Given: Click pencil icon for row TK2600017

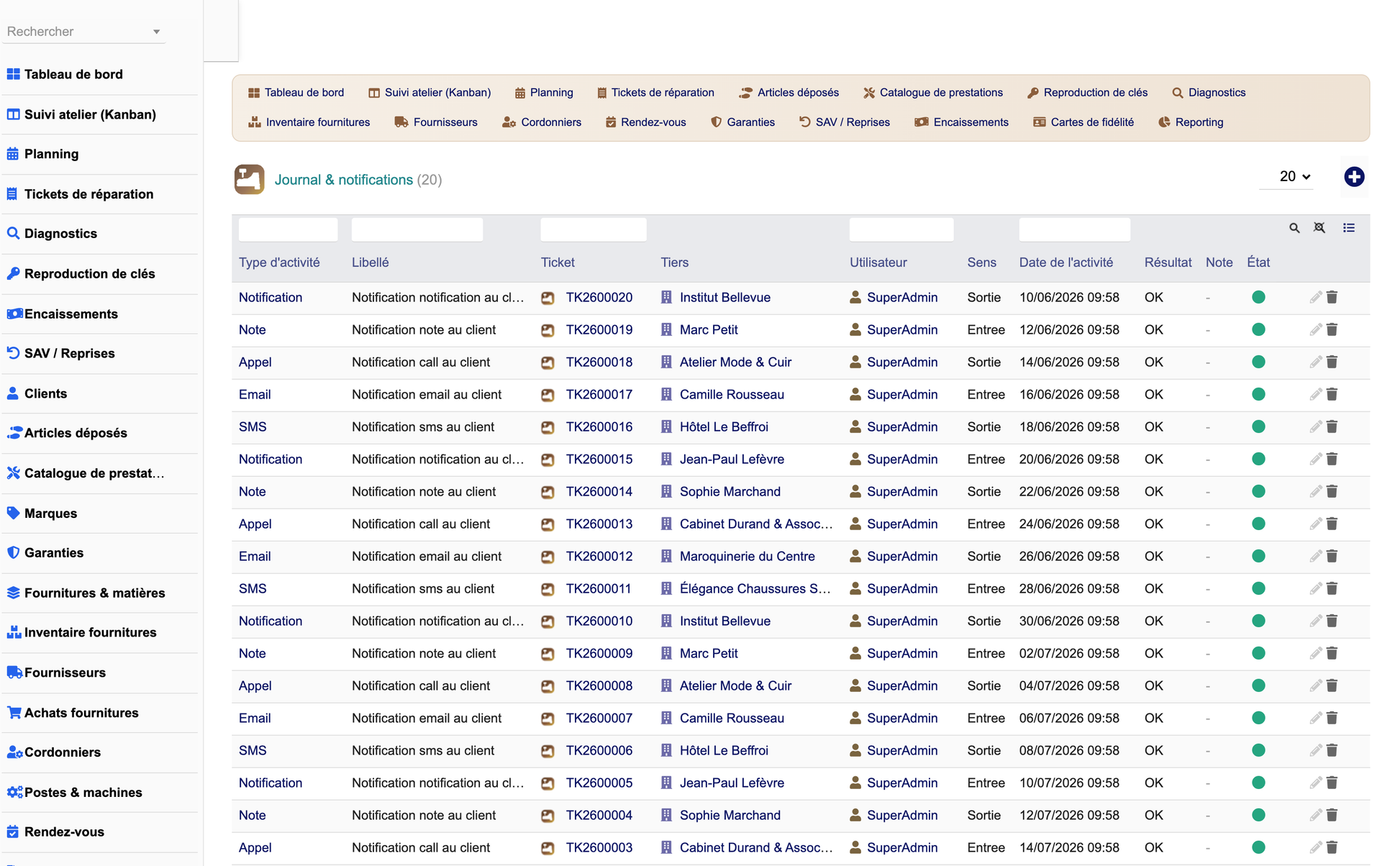Looking at the screenshot, I should click(x=1316, y=394).
